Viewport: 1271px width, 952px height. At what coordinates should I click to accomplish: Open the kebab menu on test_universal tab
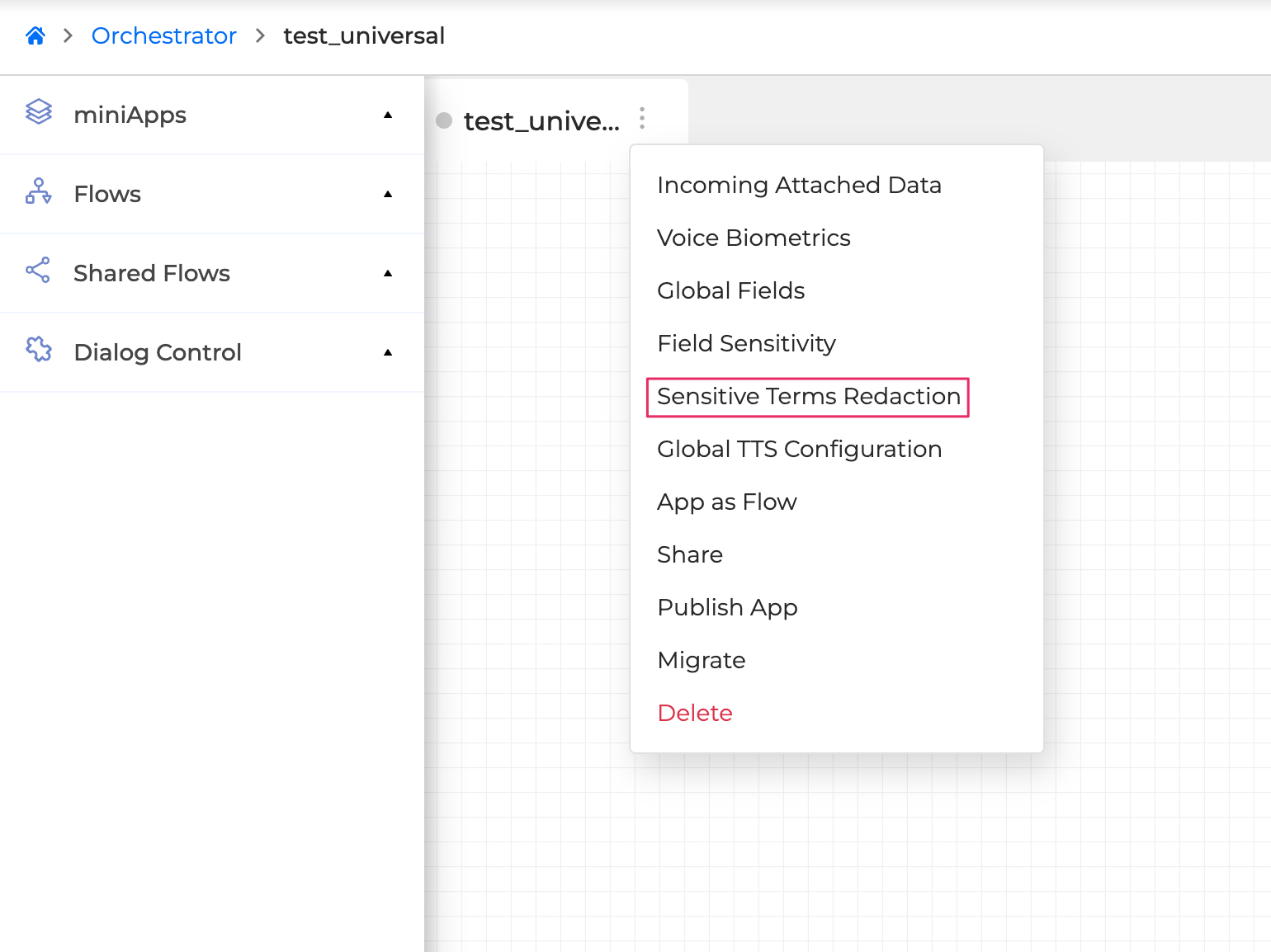642,119
